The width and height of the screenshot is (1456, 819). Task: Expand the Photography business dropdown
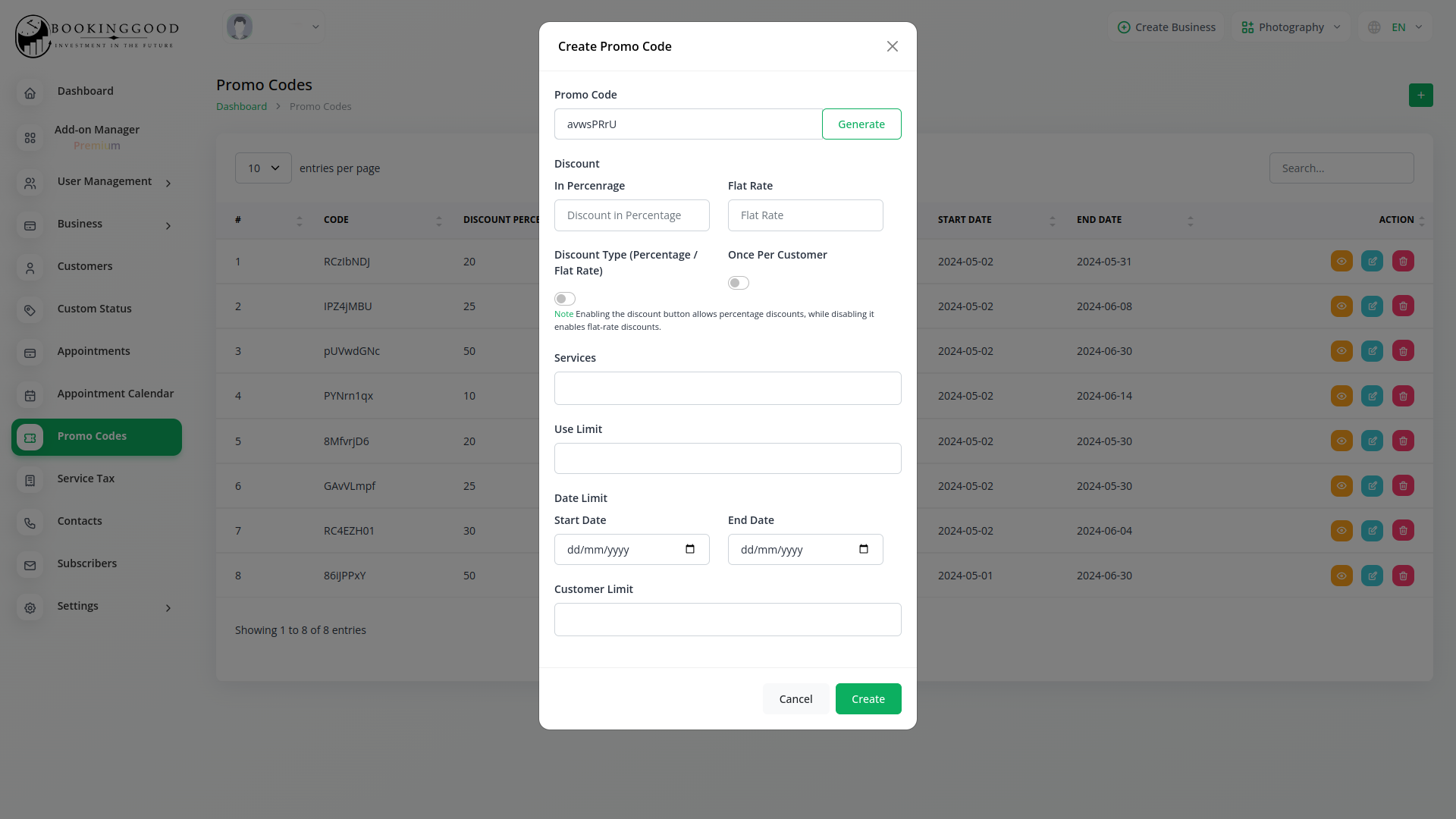click(1291, 27)
